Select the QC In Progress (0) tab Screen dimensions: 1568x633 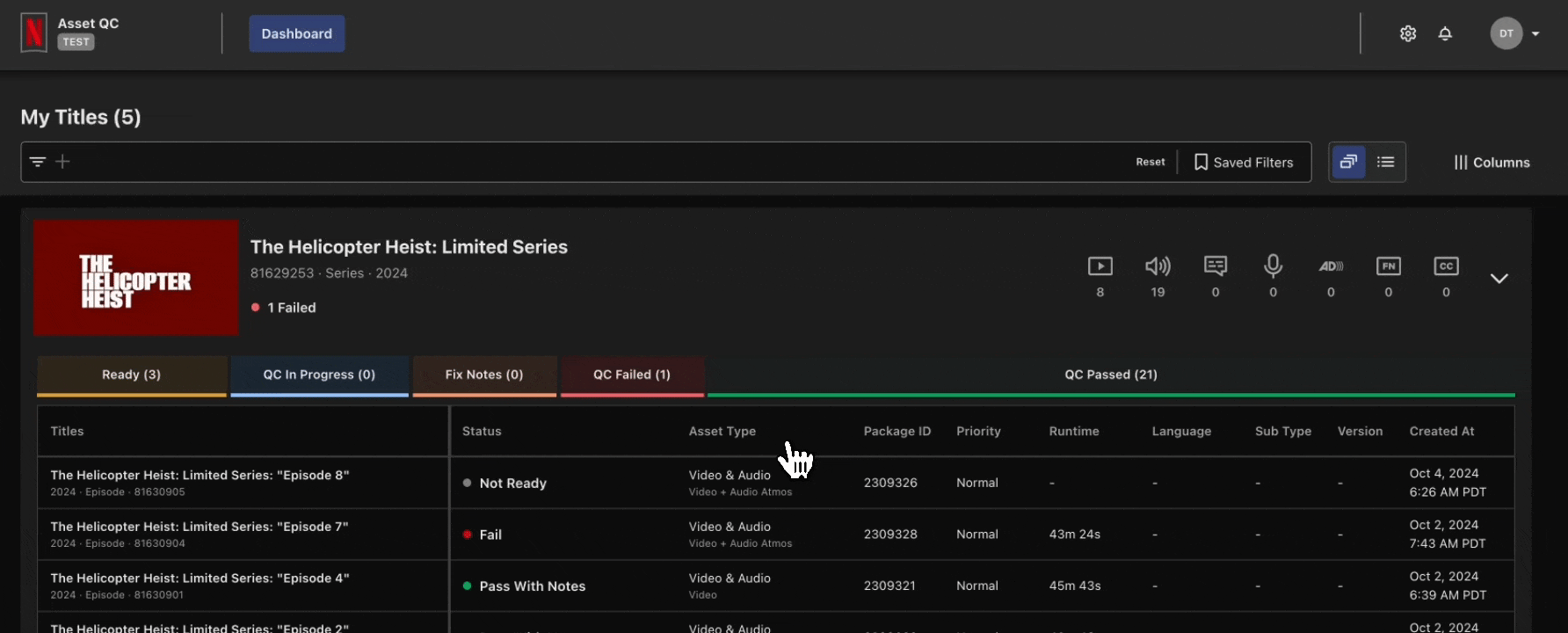tap(319, 375)
